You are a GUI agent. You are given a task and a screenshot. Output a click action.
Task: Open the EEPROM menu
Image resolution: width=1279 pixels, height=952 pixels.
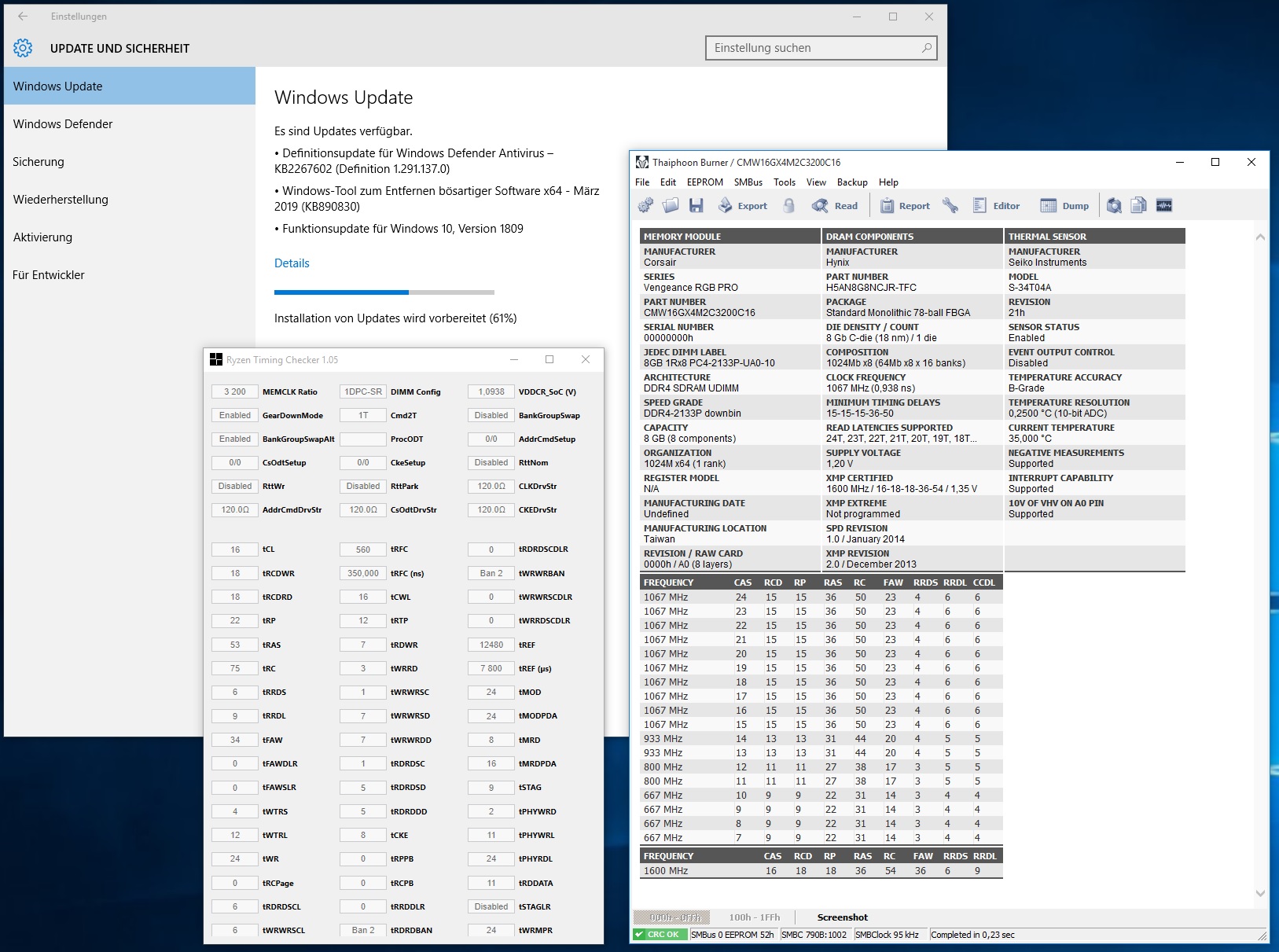pos(705,182)
